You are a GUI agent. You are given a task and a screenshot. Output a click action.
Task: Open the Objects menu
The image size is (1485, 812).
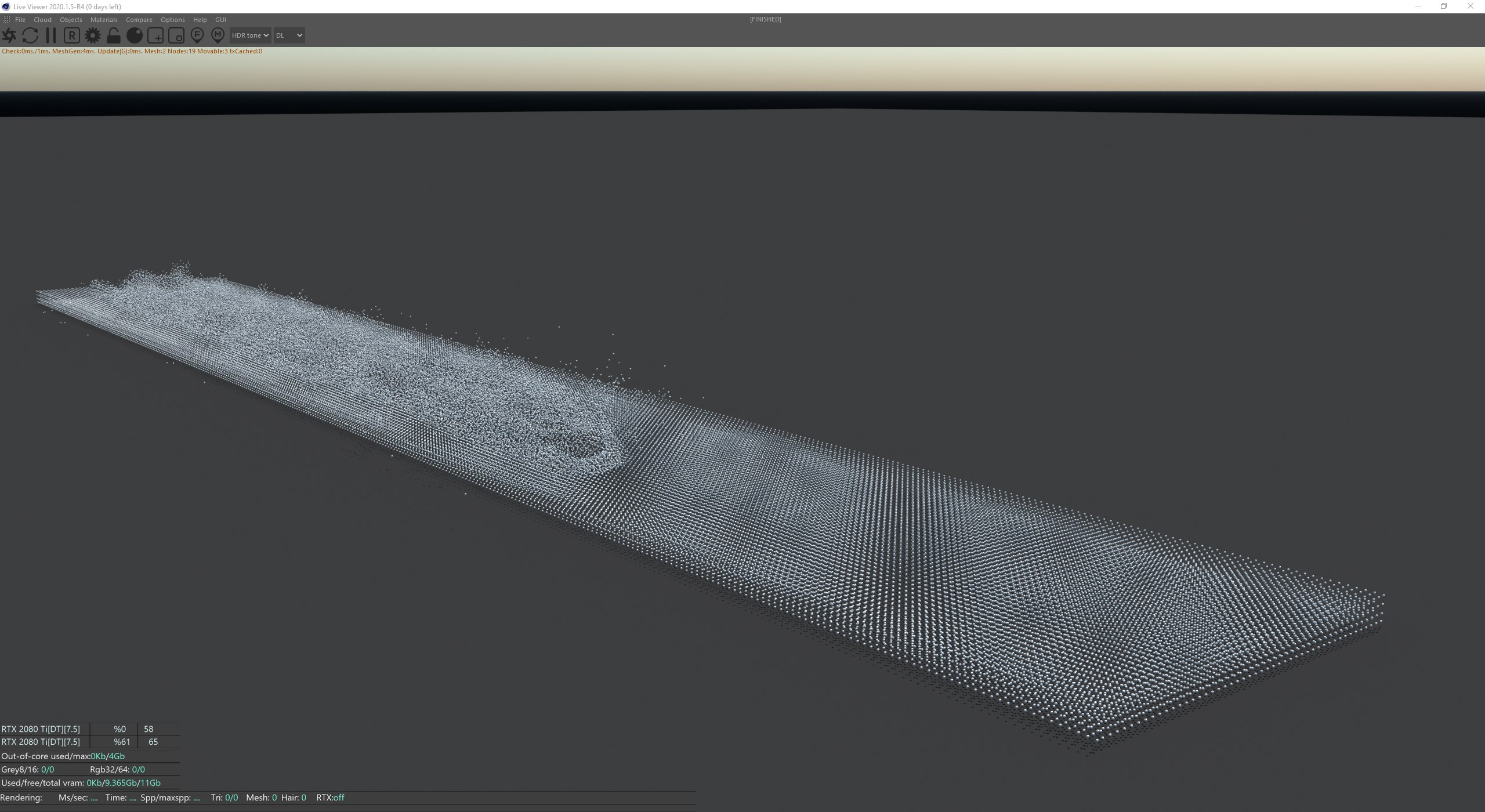[x=71, y=20]
